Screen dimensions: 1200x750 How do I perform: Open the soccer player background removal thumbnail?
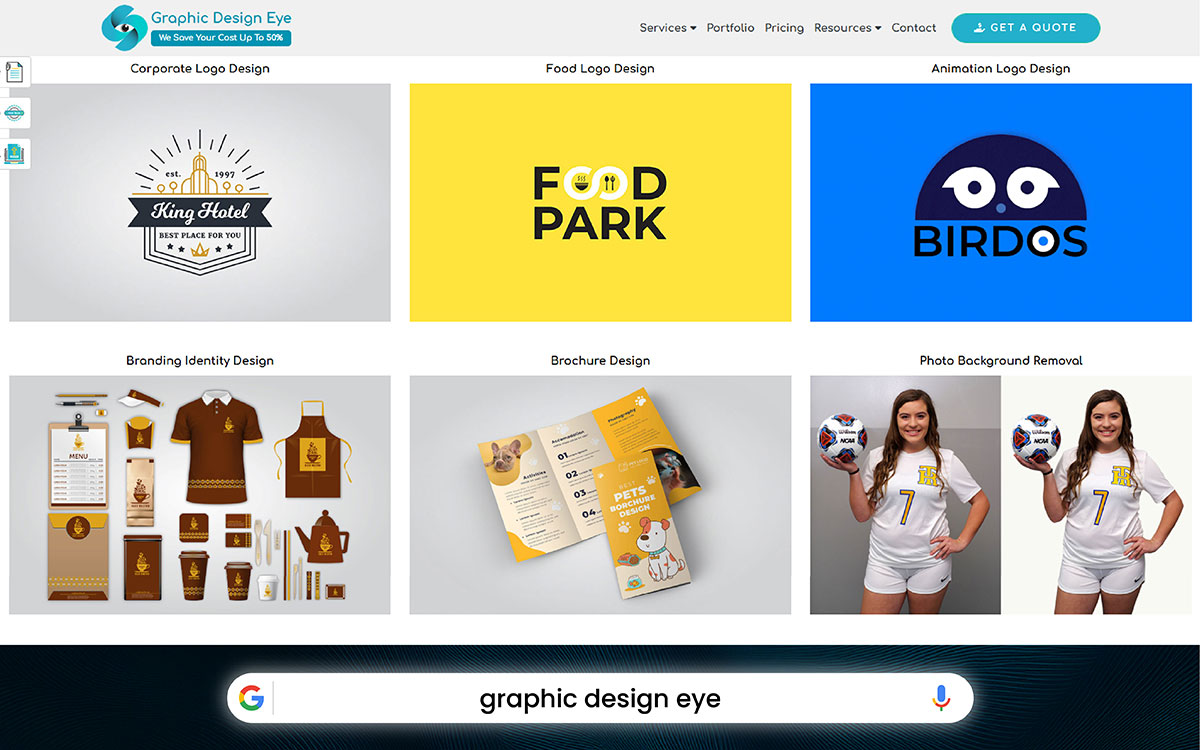1001,495
